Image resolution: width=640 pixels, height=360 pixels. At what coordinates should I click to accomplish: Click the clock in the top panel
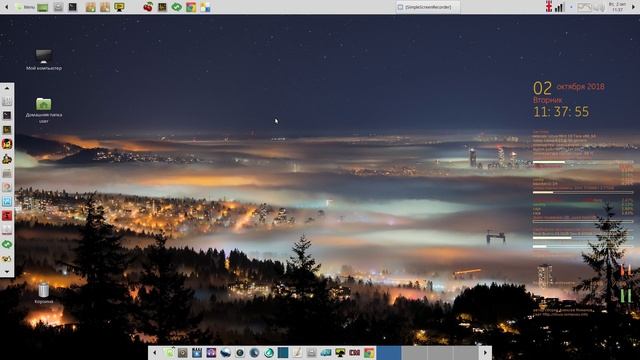coord(618,7)
